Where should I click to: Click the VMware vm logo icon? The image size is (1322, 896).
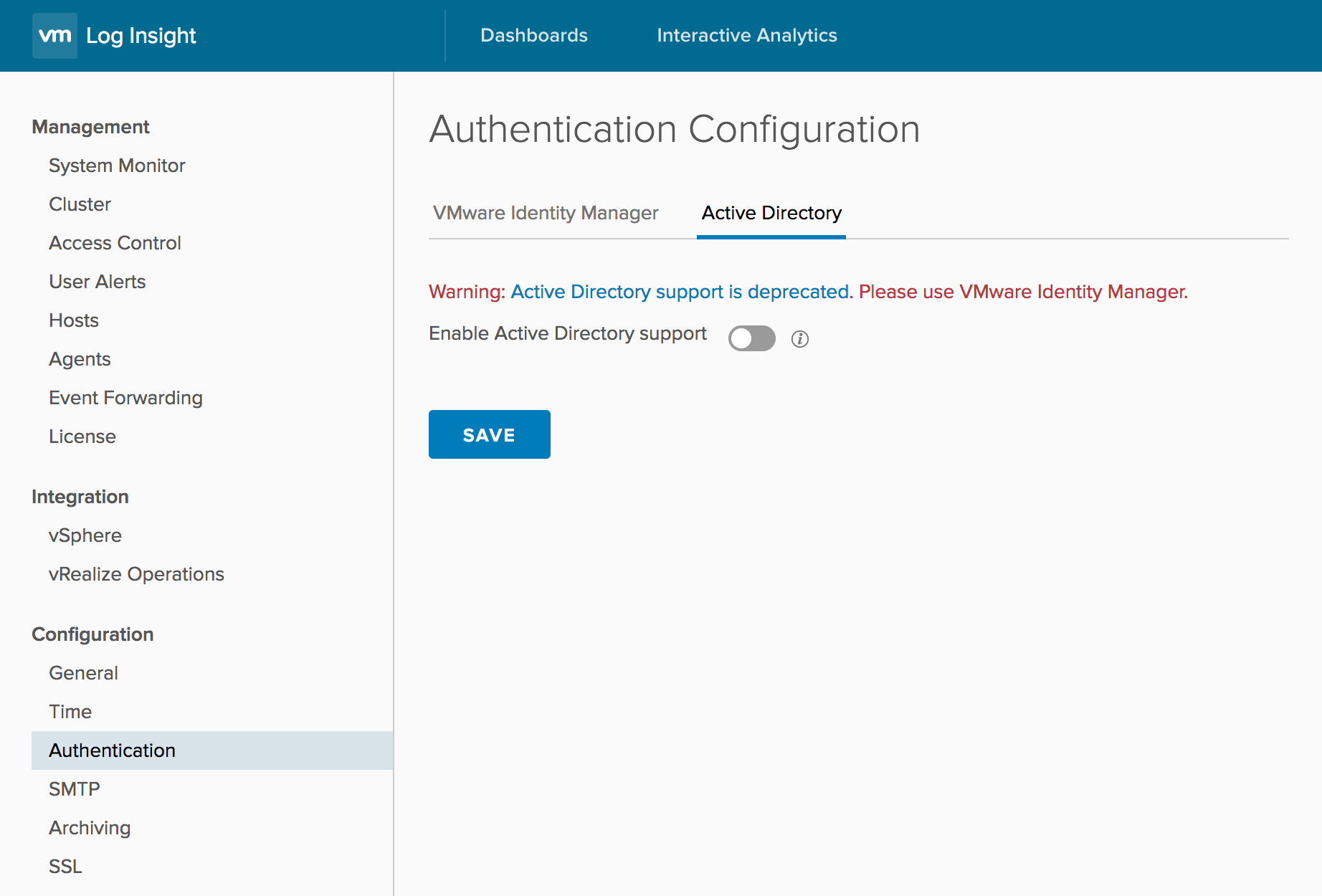tap(54, 36)
